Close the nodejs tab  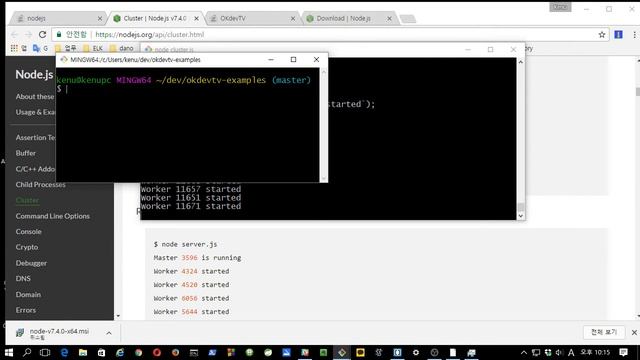pos(100,18)
